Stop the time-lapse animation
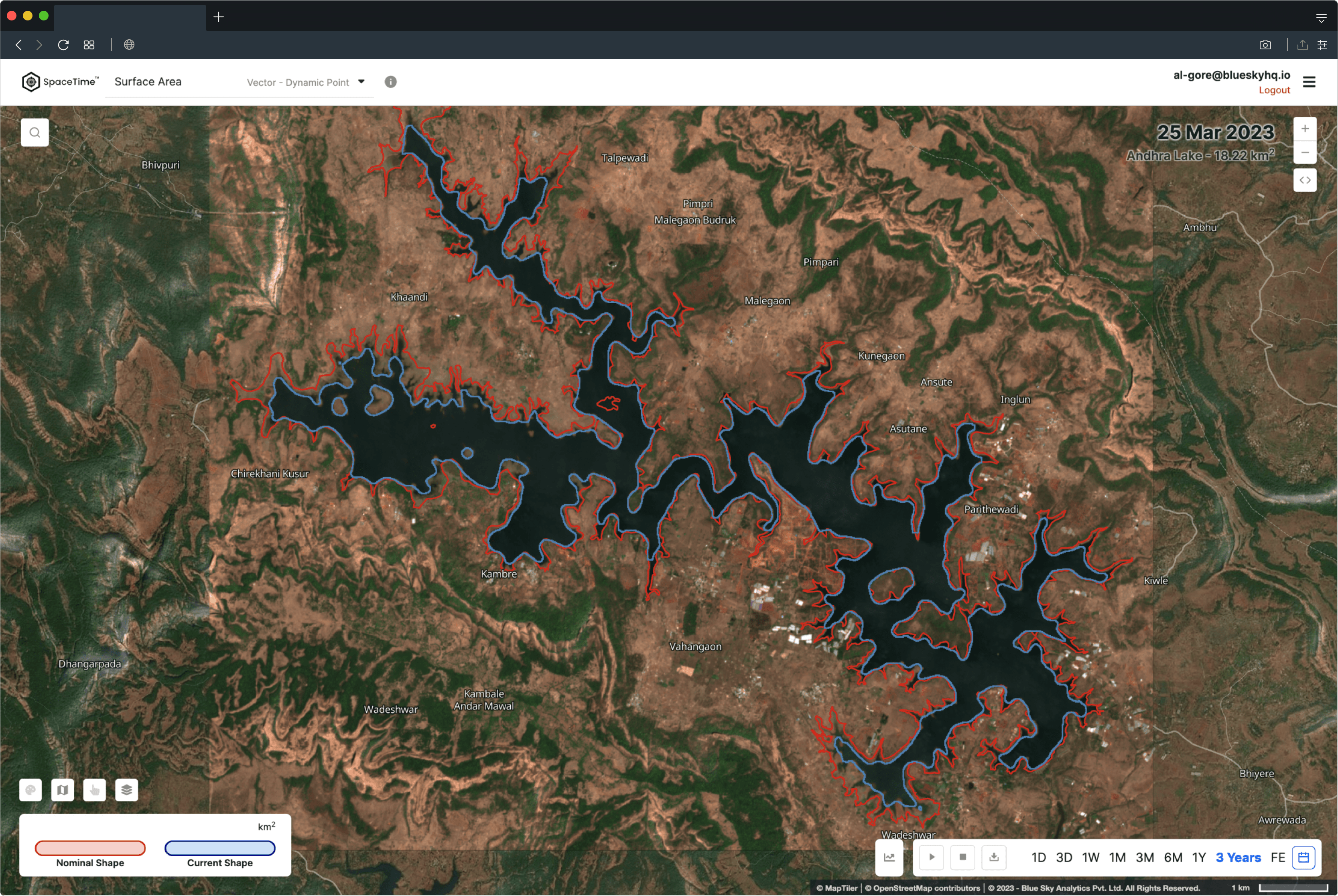Viewport: 1338px width, 896px height. click(x=962, y=857)
